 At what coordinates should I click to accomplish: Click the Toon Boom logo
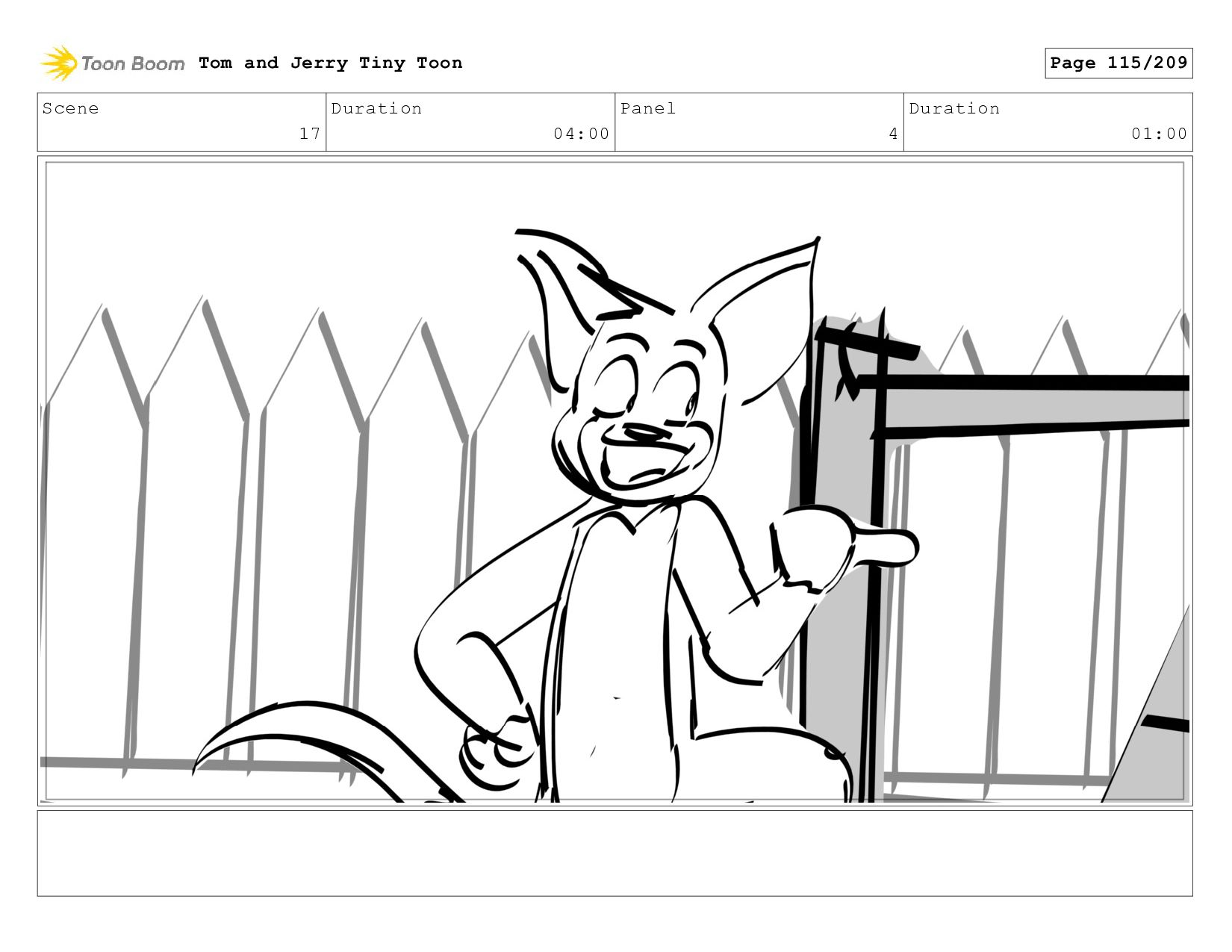coord(112,63)
